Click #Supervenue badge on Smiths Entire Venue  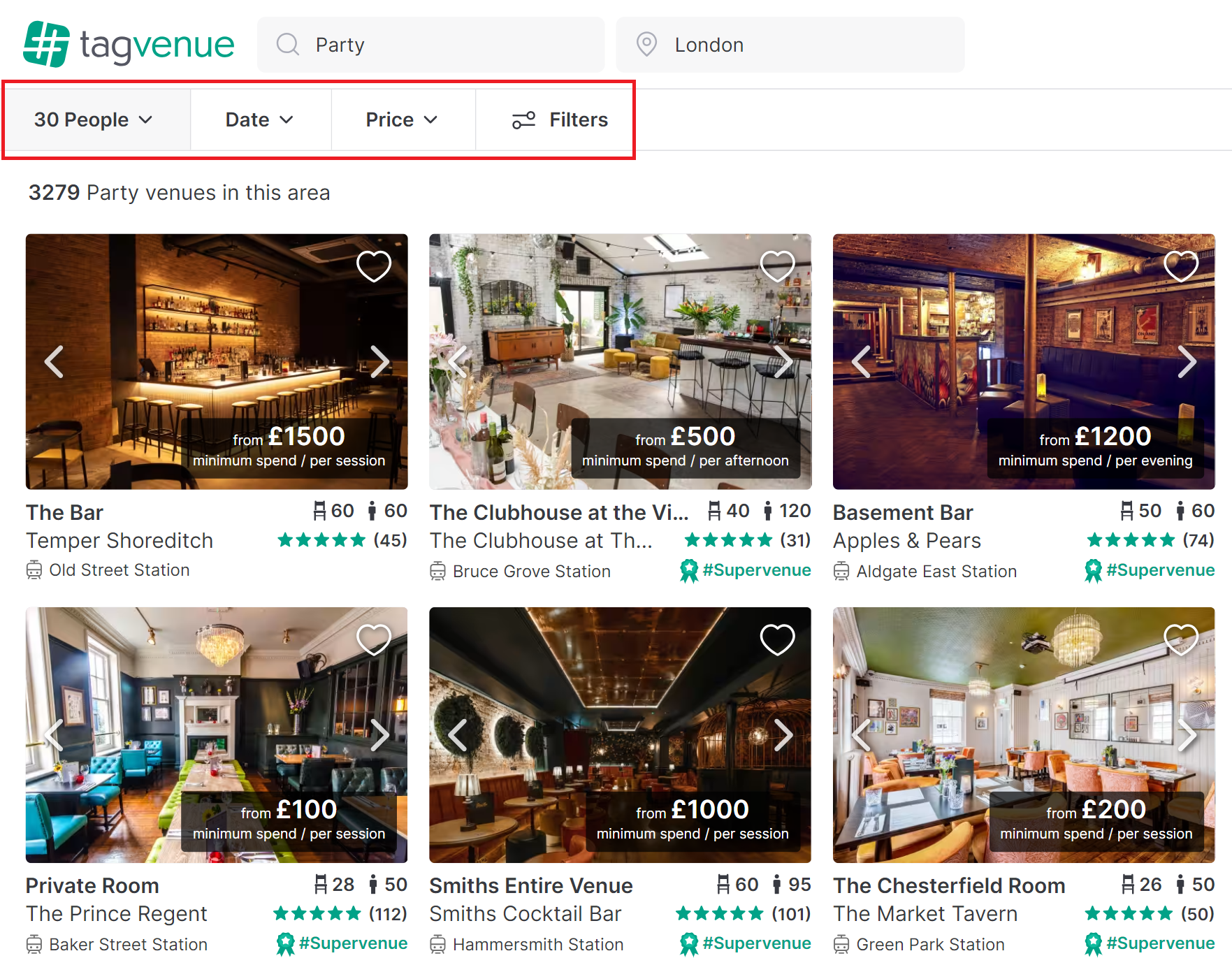coord(746,943)
